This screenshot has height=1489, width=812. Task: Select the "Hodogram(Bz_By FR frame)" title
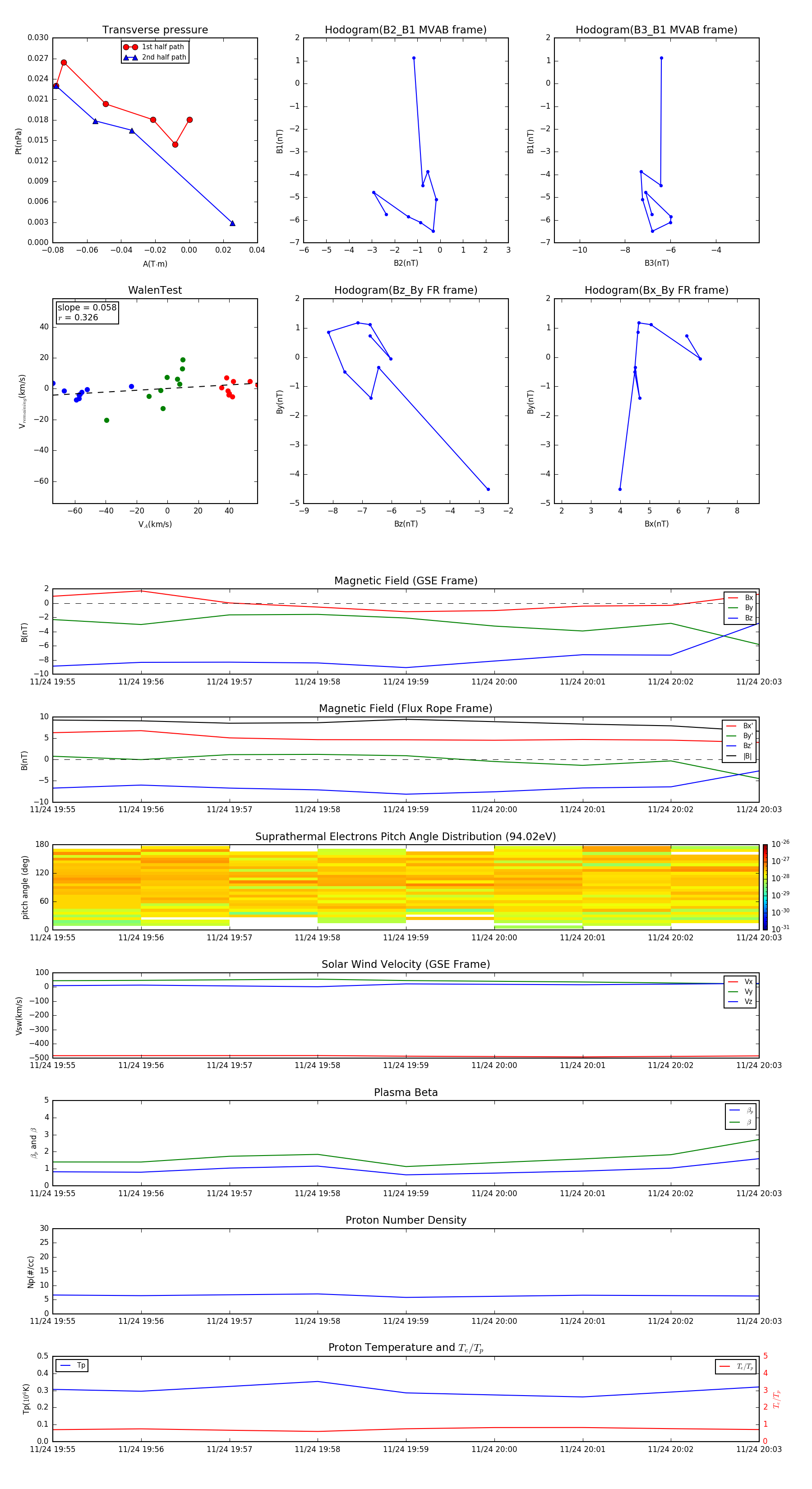[x=406, y=290]
